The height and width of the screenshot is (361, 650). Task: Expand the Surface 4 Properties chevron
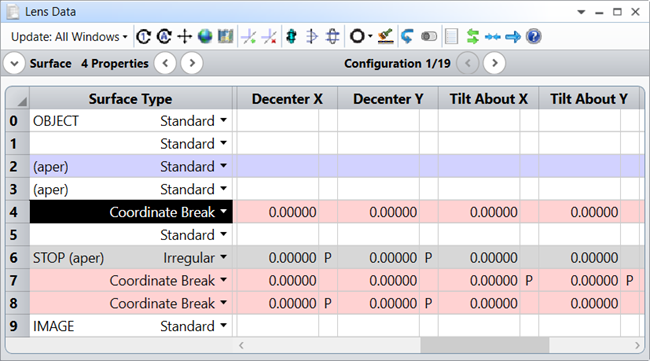tap(15, 63)
